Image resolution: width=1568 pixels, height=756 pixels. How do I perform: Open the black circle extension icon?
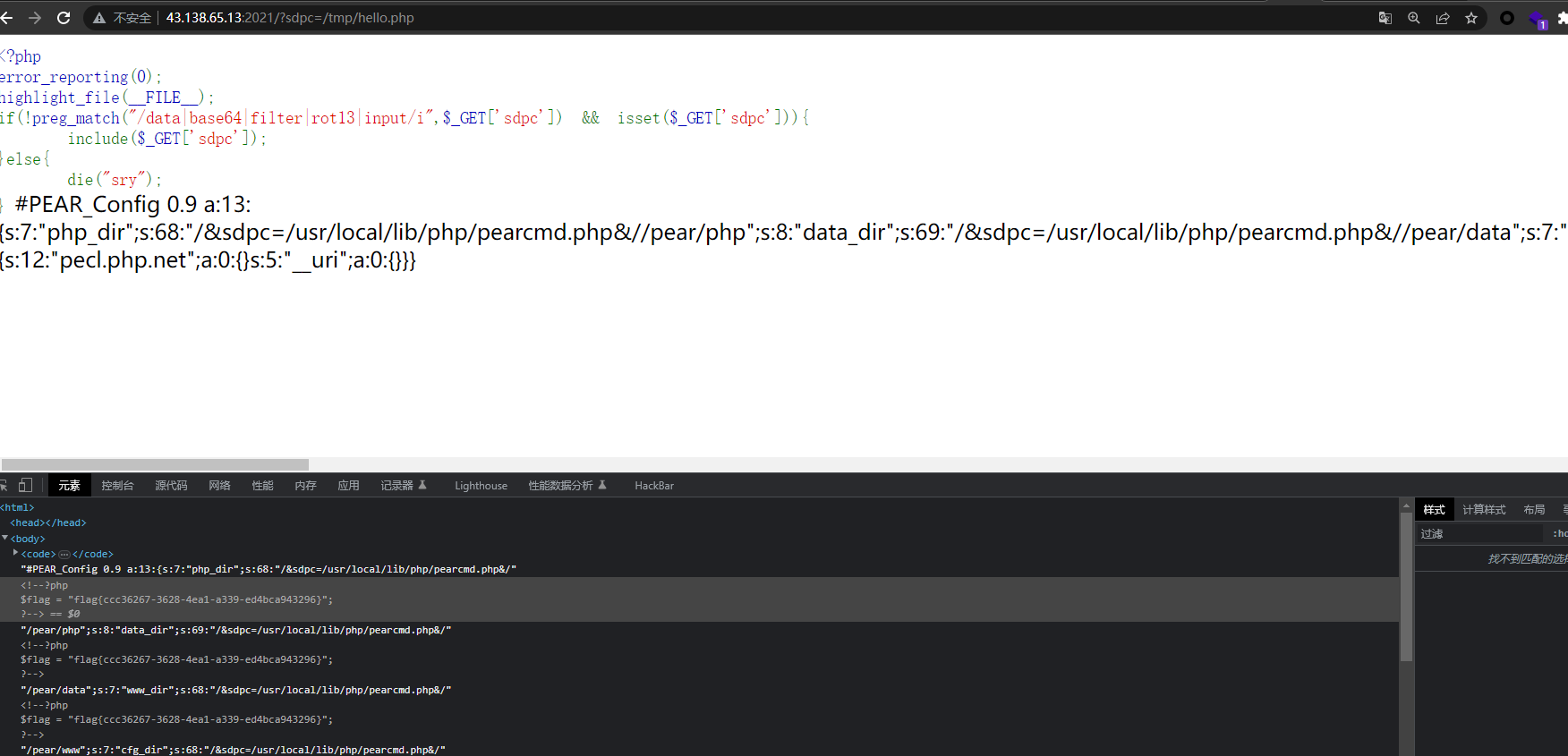point(1507,18)
